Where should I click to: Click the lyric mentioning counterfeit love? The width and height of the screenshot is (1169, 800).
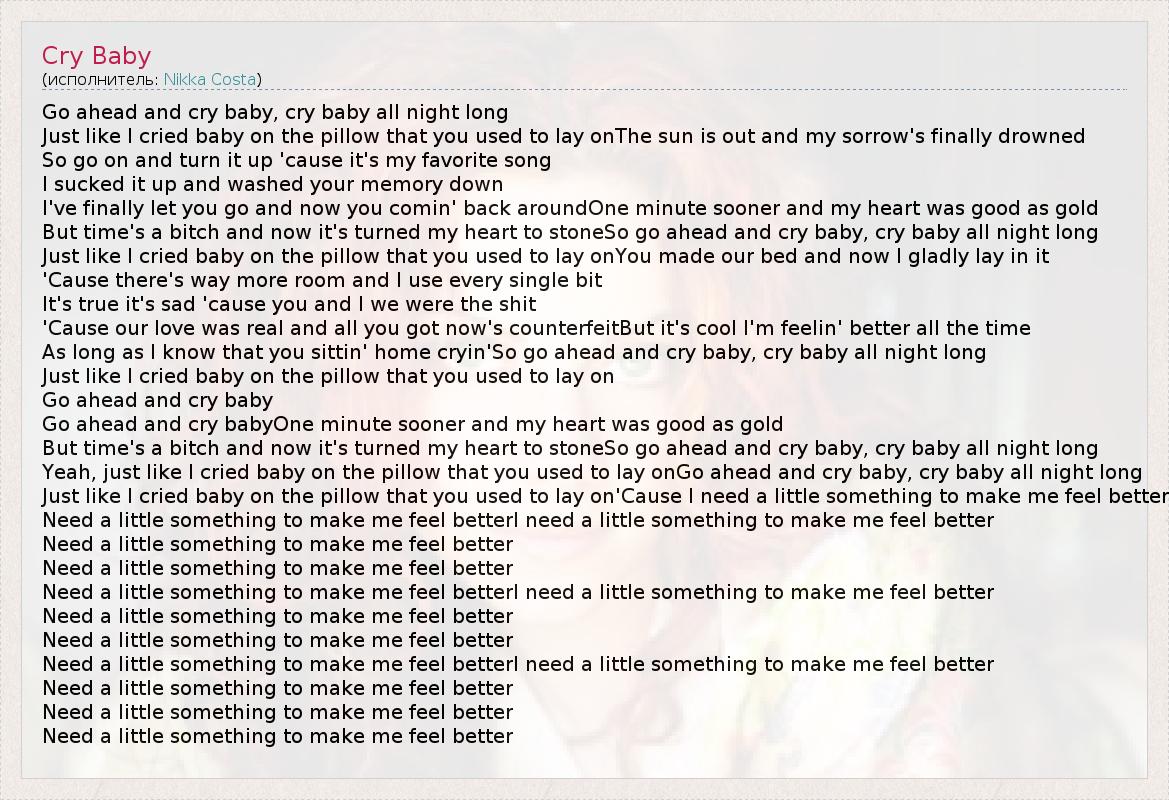pos(330,328)
